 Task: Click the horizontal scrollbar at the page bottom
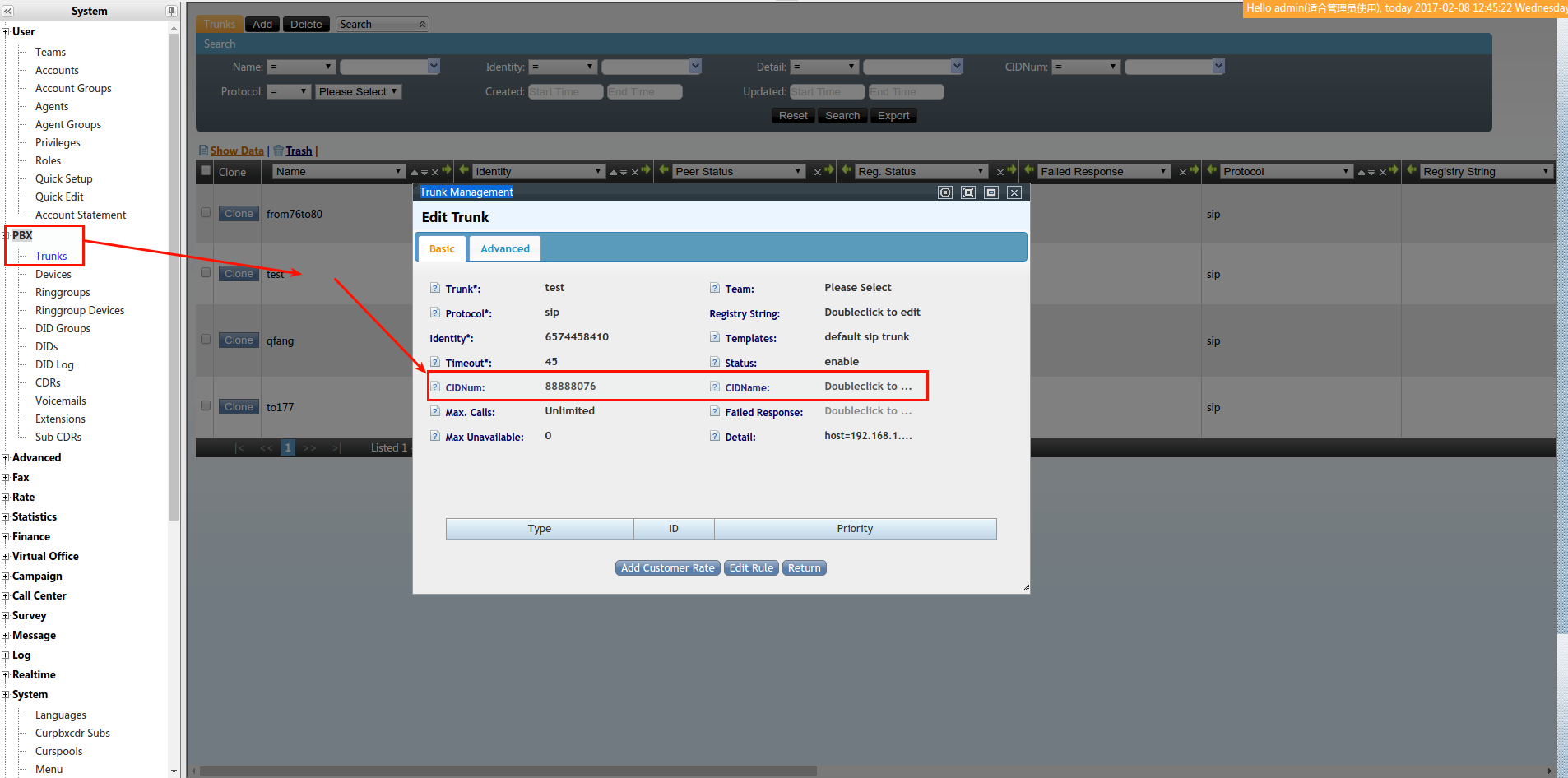tap(508, 771)
